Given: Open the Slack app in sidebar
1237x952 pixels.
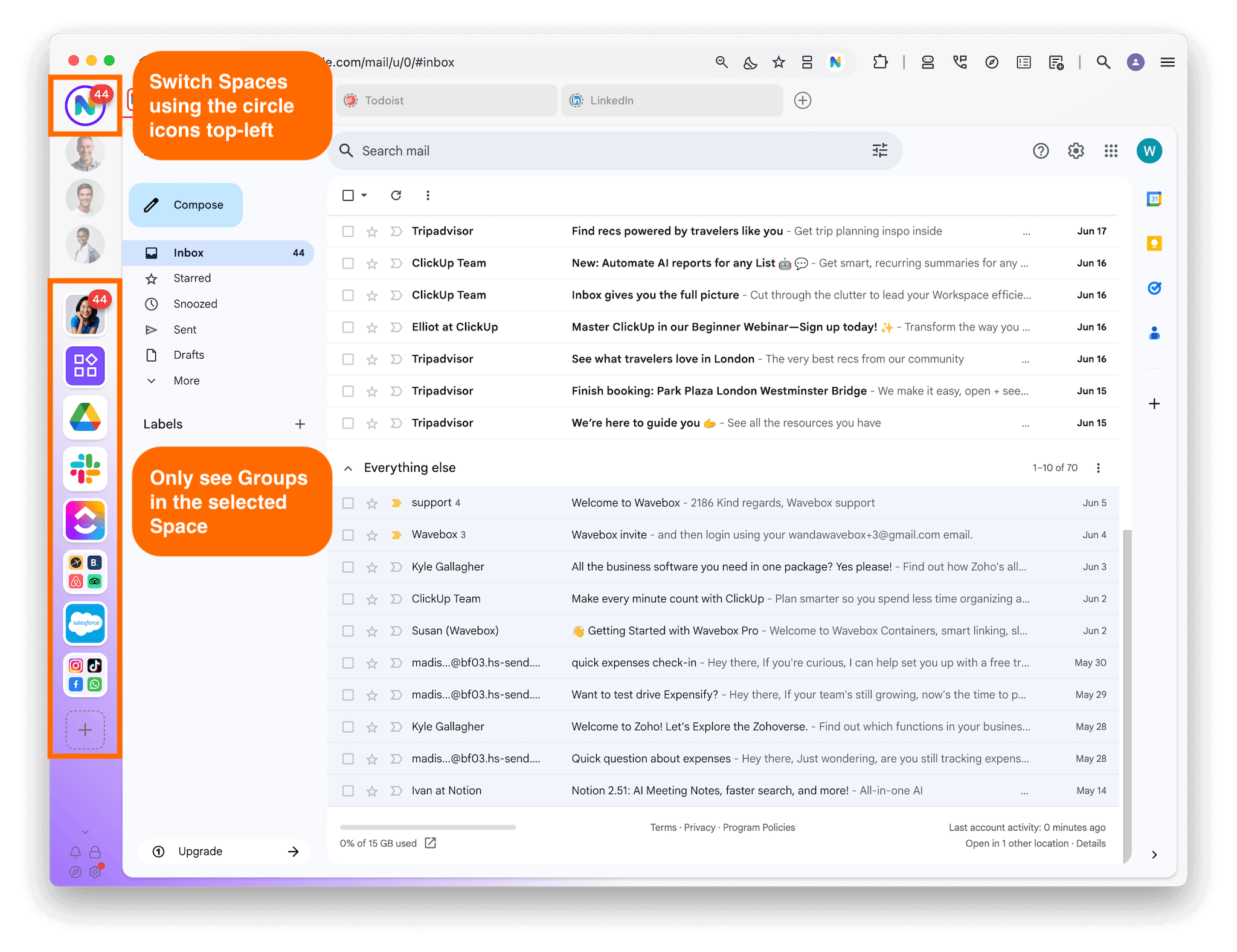Looking at the screenshot, I should click(x=85, y=469).
